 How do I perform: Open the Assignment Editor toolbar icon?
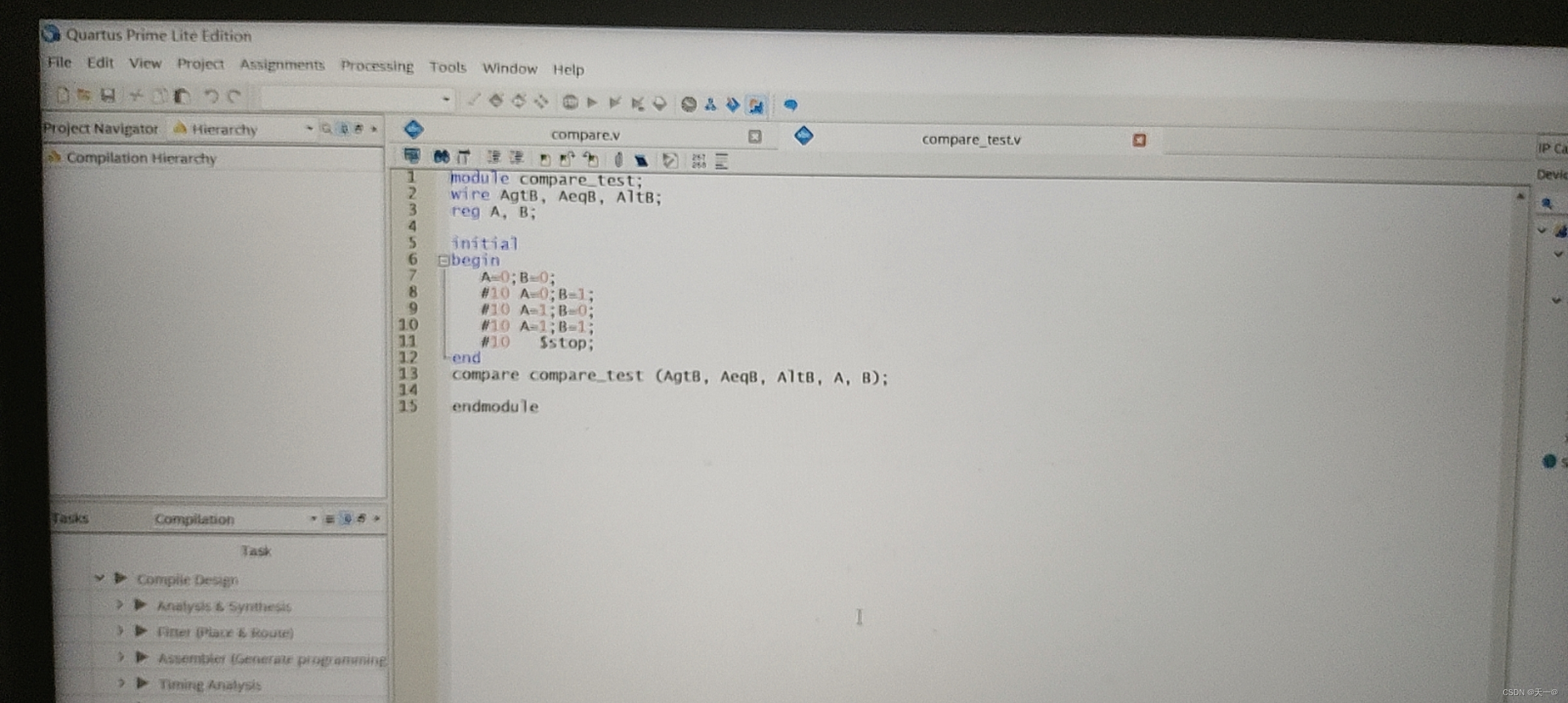pyautogui.click(x=496, y=101)
